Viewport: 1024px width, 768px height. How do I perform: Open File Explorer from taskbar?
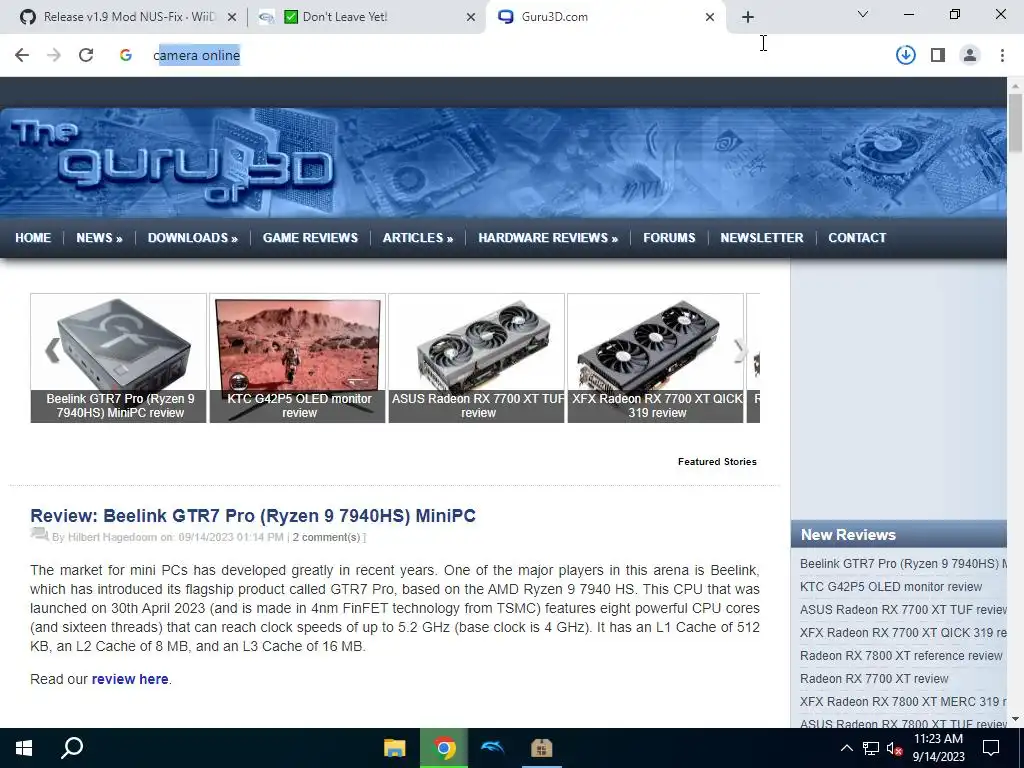[394, 748]
